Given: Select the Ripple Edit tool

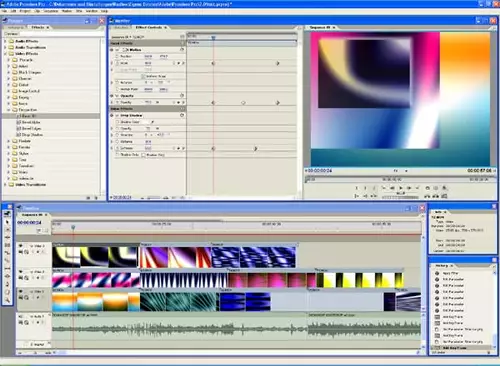Looking at the screenshot, I should [7, 237].
